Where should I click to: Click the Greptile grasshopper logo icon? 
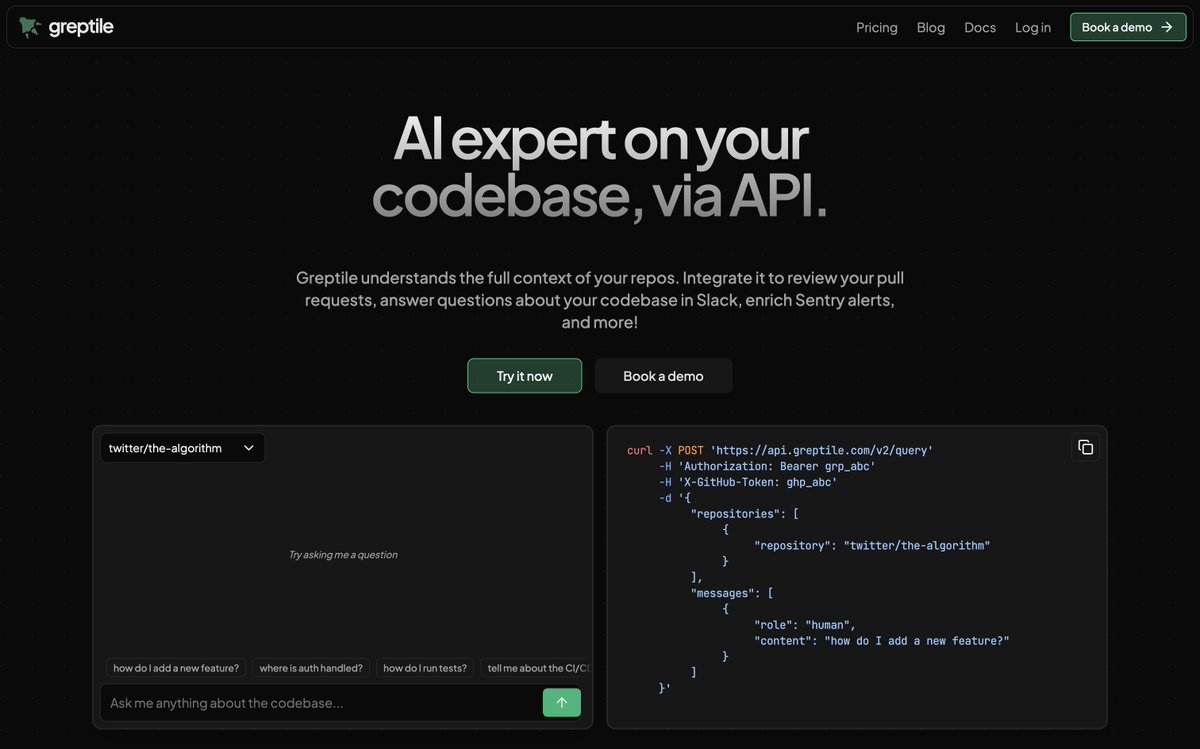click(28, 26)
